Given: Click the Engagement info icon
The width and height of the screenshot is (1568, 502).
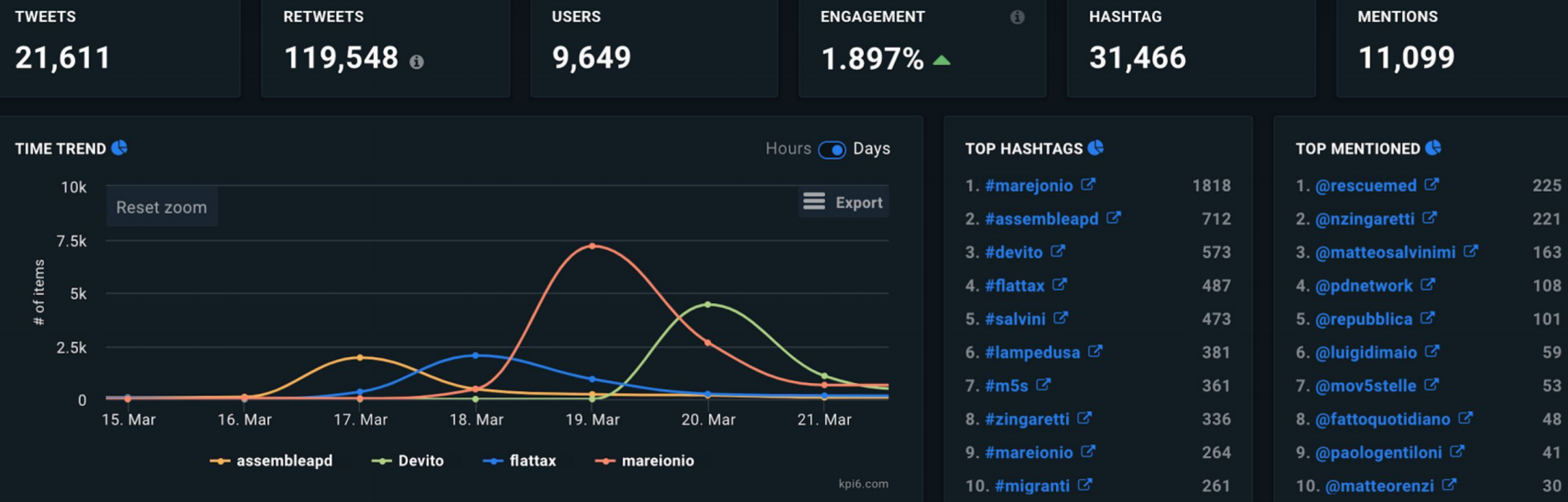Looking at the screenshot, I should [1017, 17].
